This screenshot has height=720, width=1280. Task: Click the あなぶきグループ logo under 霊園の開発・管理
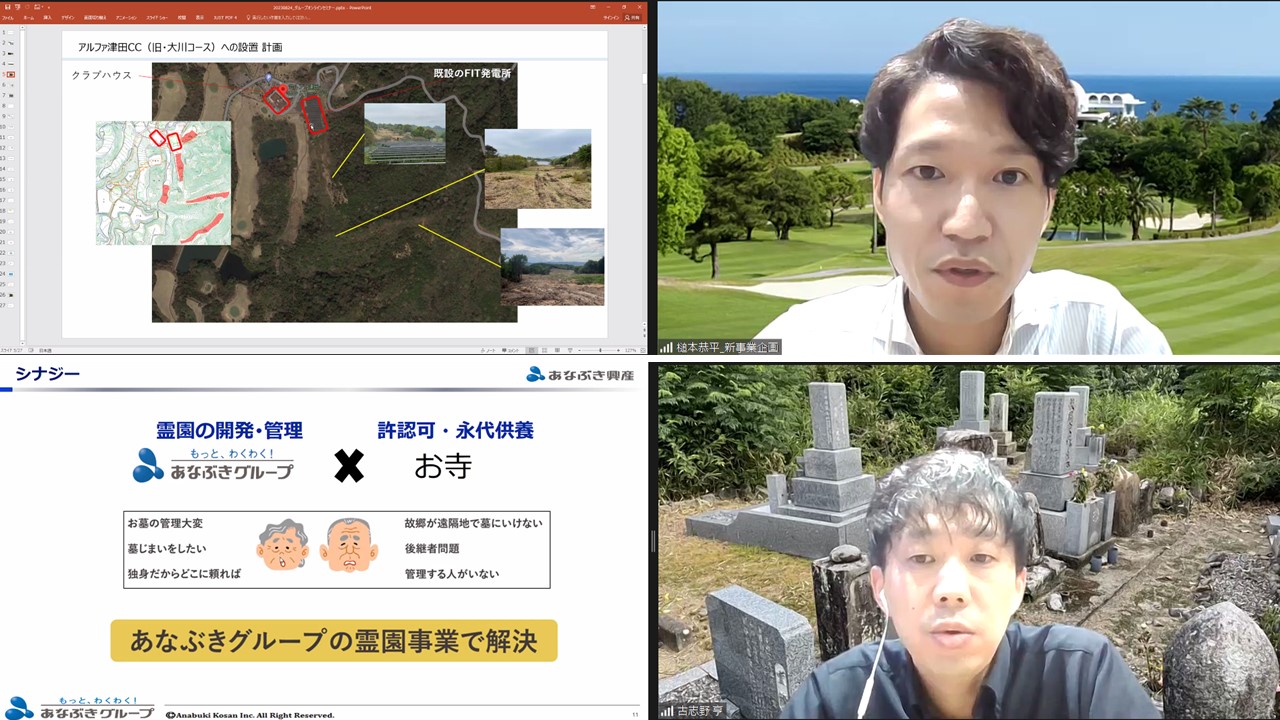(214, 465)
